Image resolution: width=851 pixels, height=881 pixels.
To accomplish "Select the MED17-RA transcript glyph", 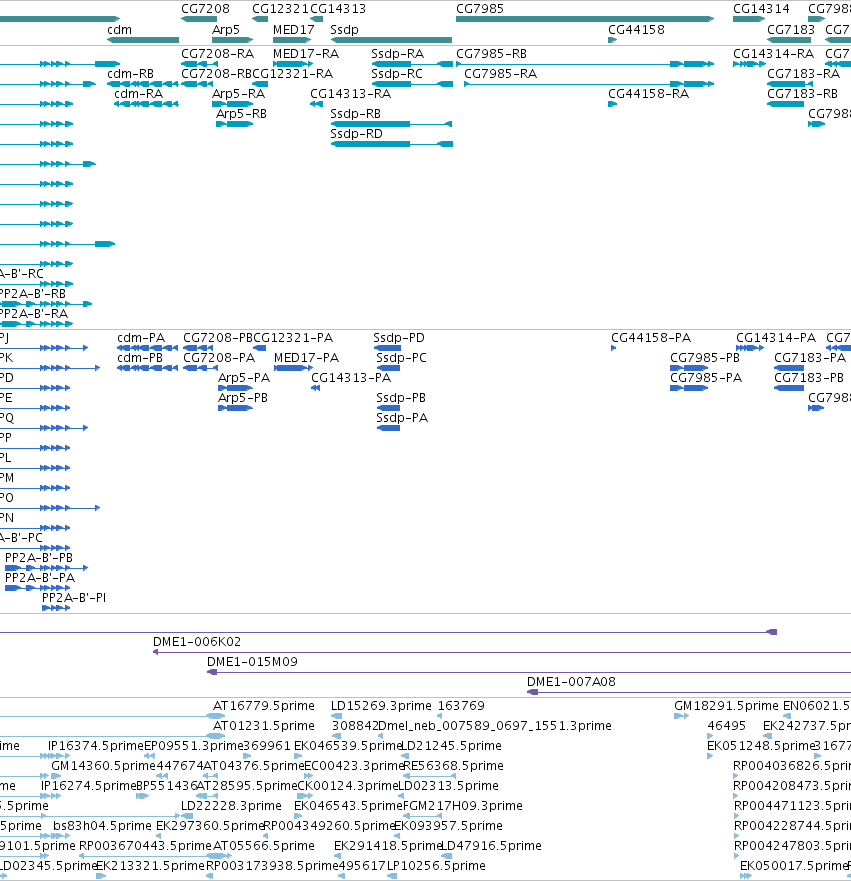I will (x=292, y=64).
